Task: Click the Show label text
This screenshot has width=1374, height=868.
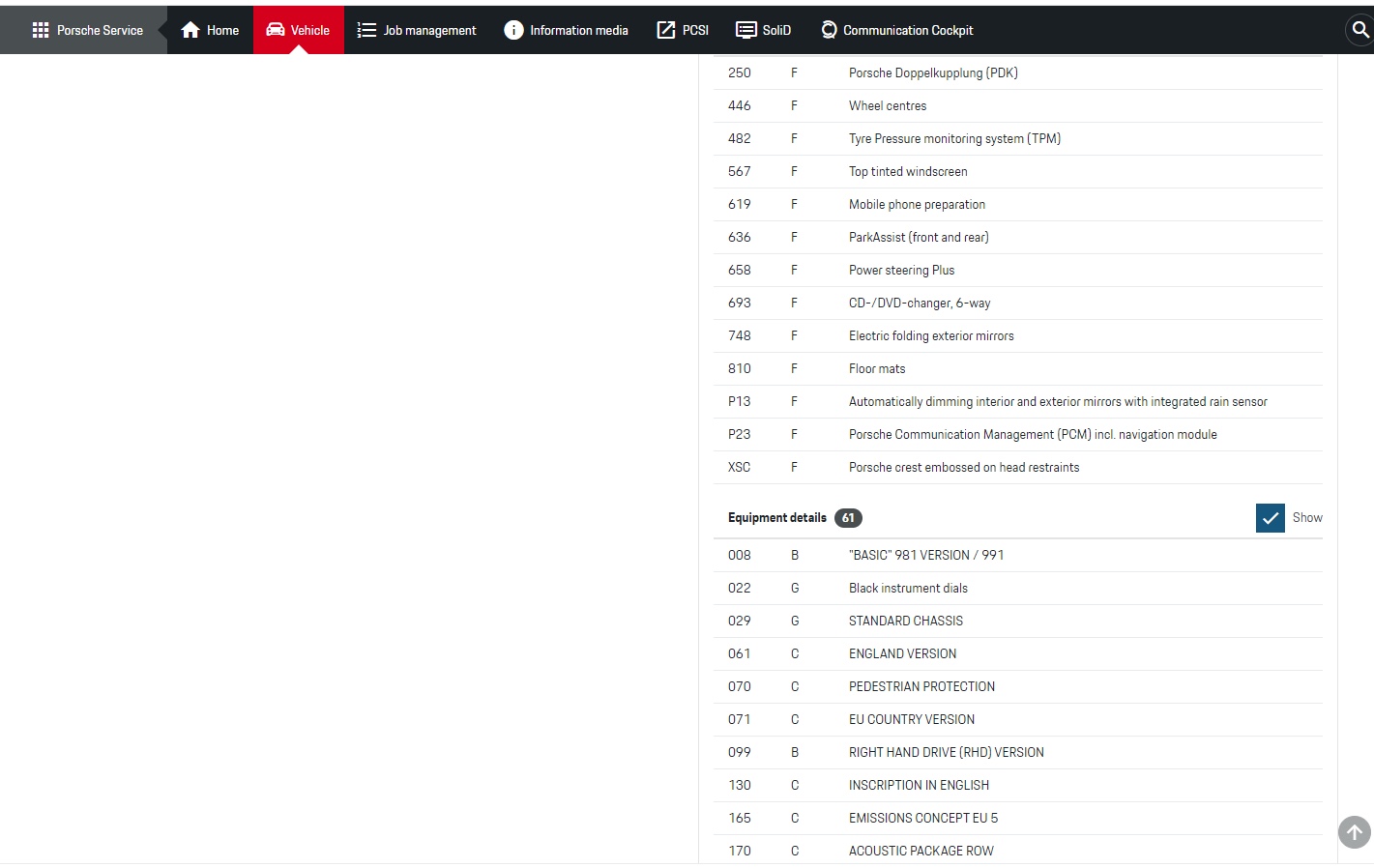Action: tap(1307, 518)
